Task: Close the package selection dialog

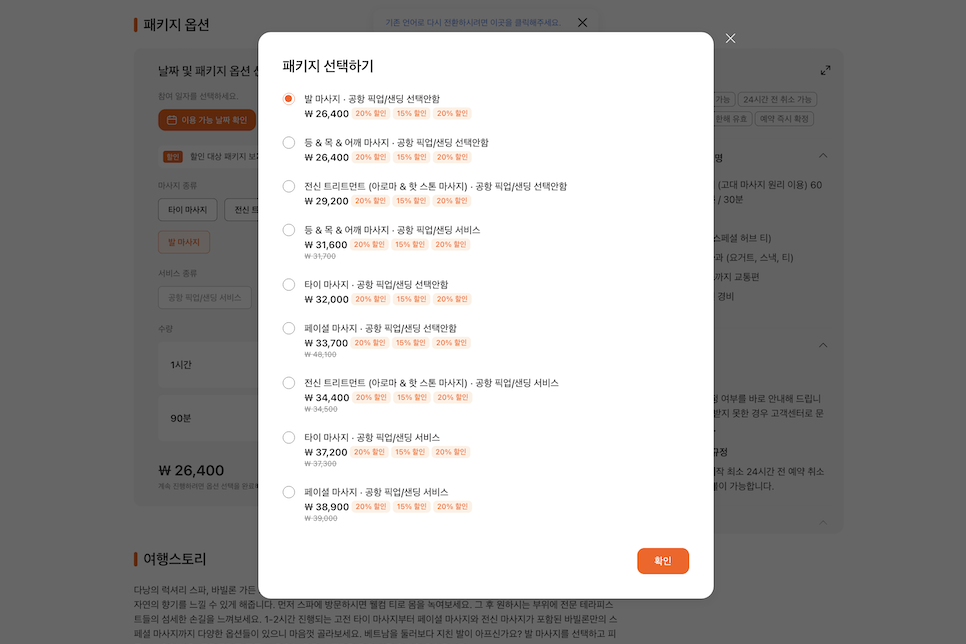Action: pos(730,38)
